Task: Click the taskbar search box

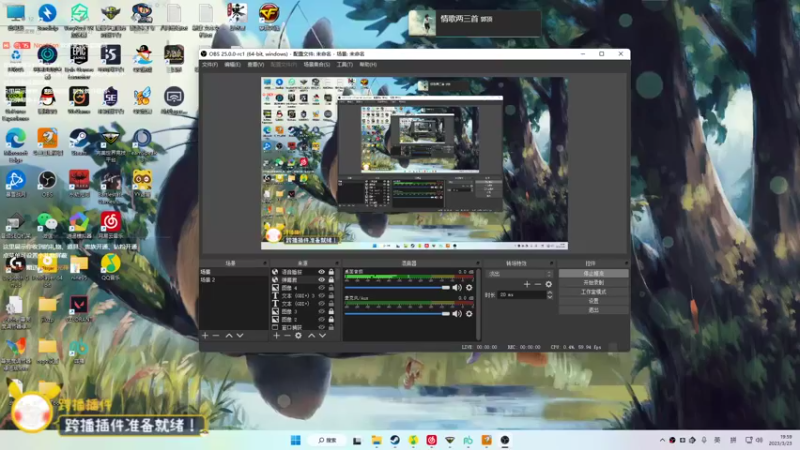Action: coord(328,440)
